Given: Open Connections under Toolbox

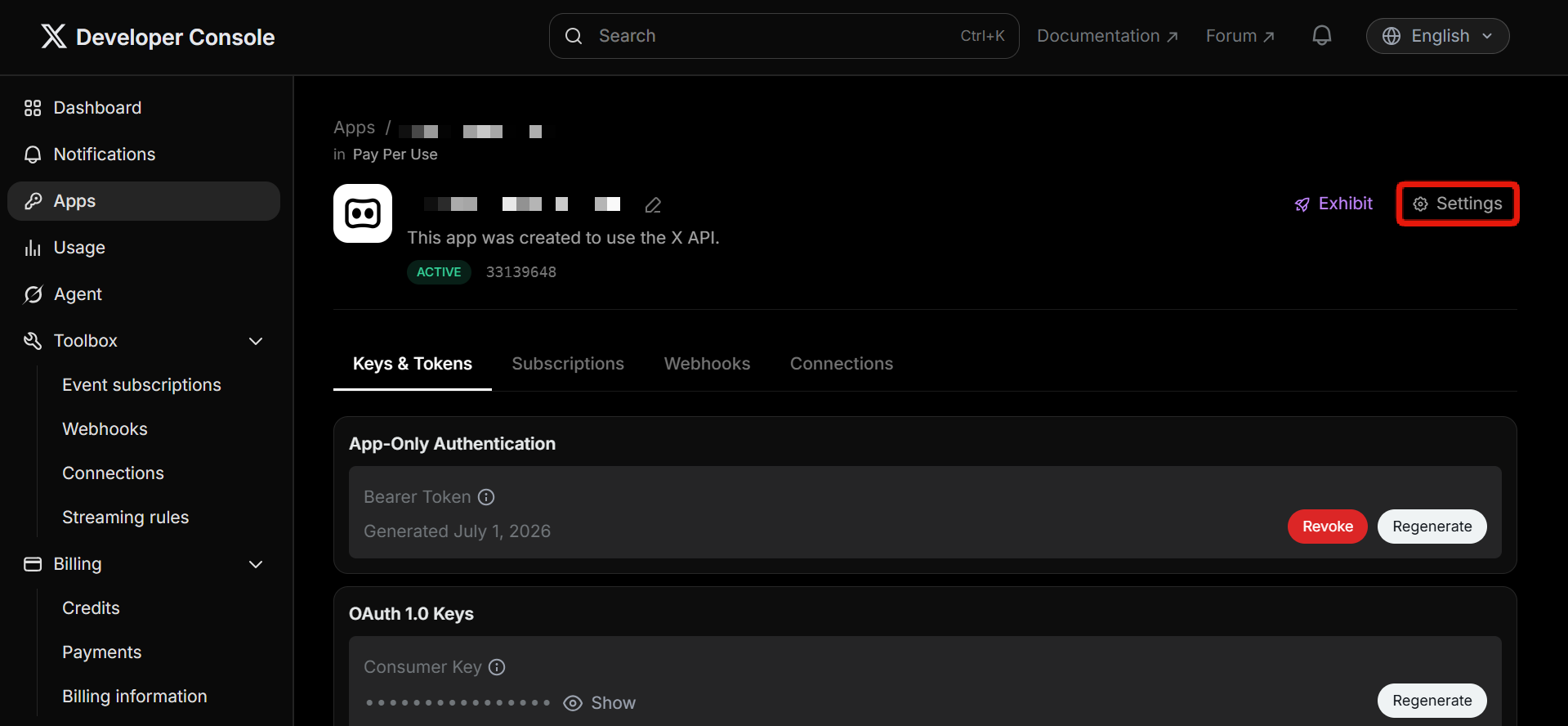Looking at the screenshot, I should [113, 473].
